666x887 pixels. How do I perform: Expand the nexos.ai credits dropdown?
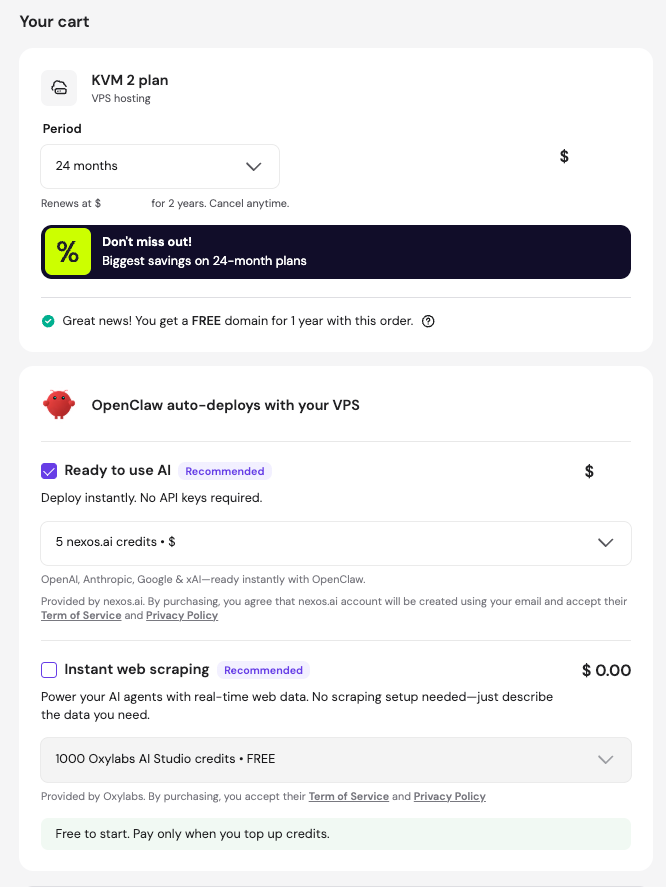pos(336,543)
